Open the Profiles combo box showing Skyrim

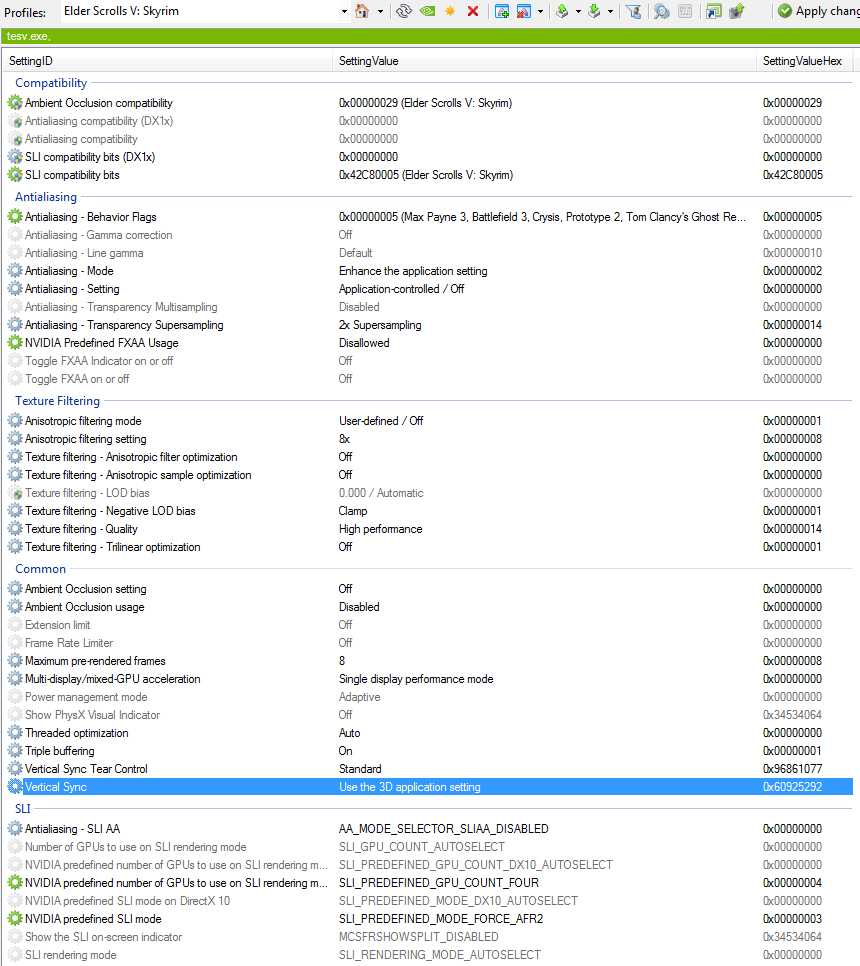[206, 11]
